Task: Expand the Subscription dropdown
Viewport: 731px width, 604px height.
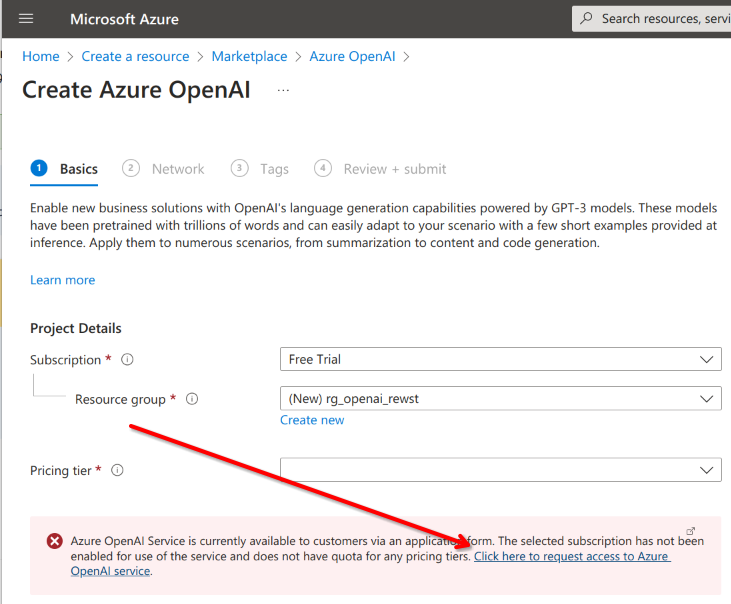Action: click(500, 360)
